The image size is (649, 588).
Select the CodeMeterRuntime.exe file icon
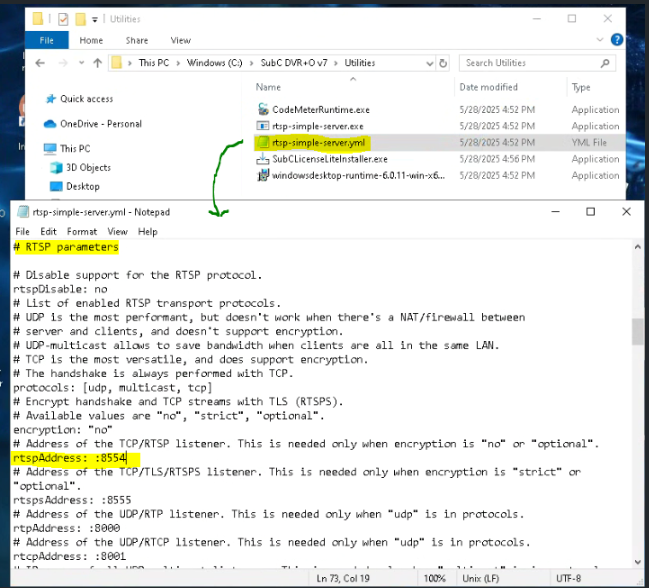coord(263,110)
